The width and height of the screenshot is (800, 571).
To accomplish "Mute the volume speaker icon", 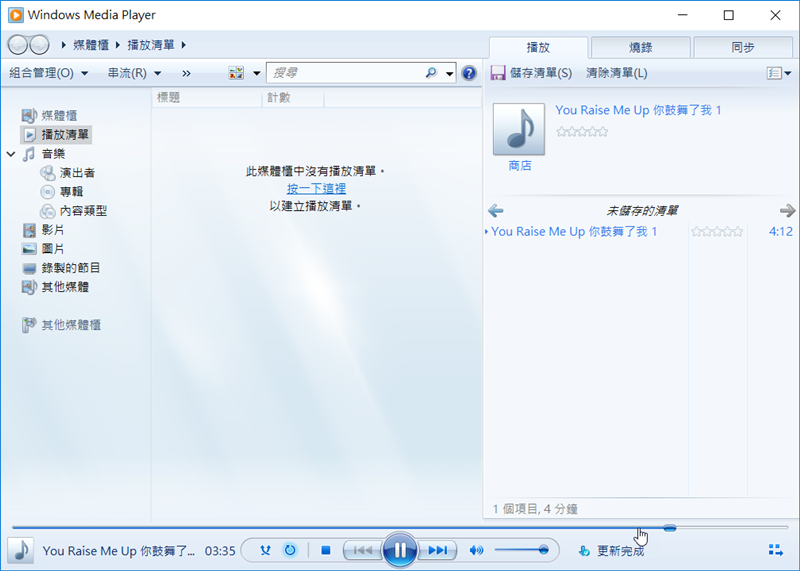I will pyautogui.click(x=476, y=550).
